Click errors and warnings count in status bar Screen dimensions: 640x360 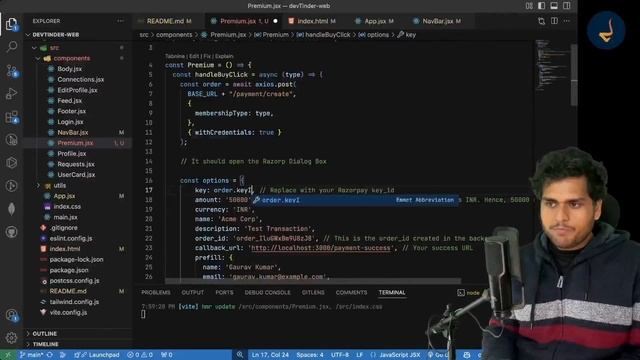[x=140, y=355]
